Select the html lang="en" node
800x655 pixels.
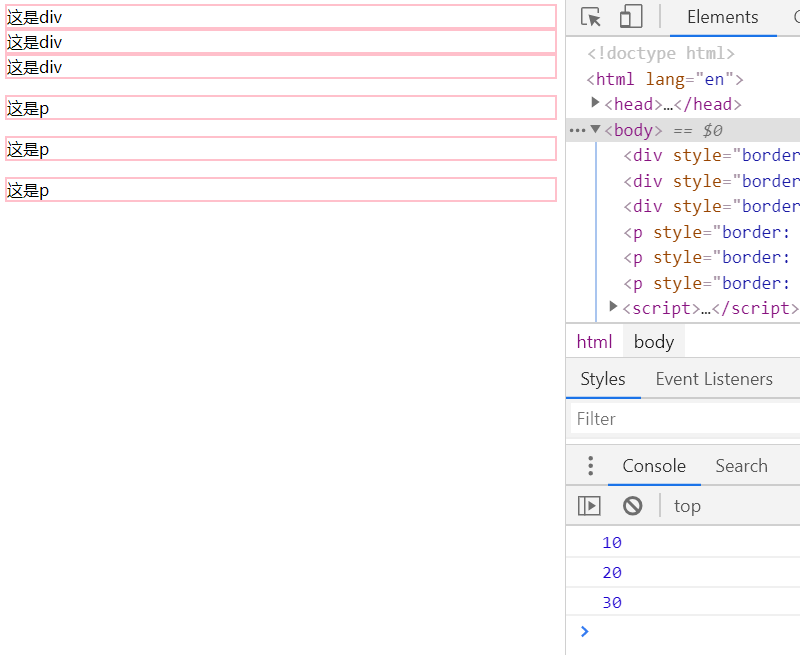[665, 79]
